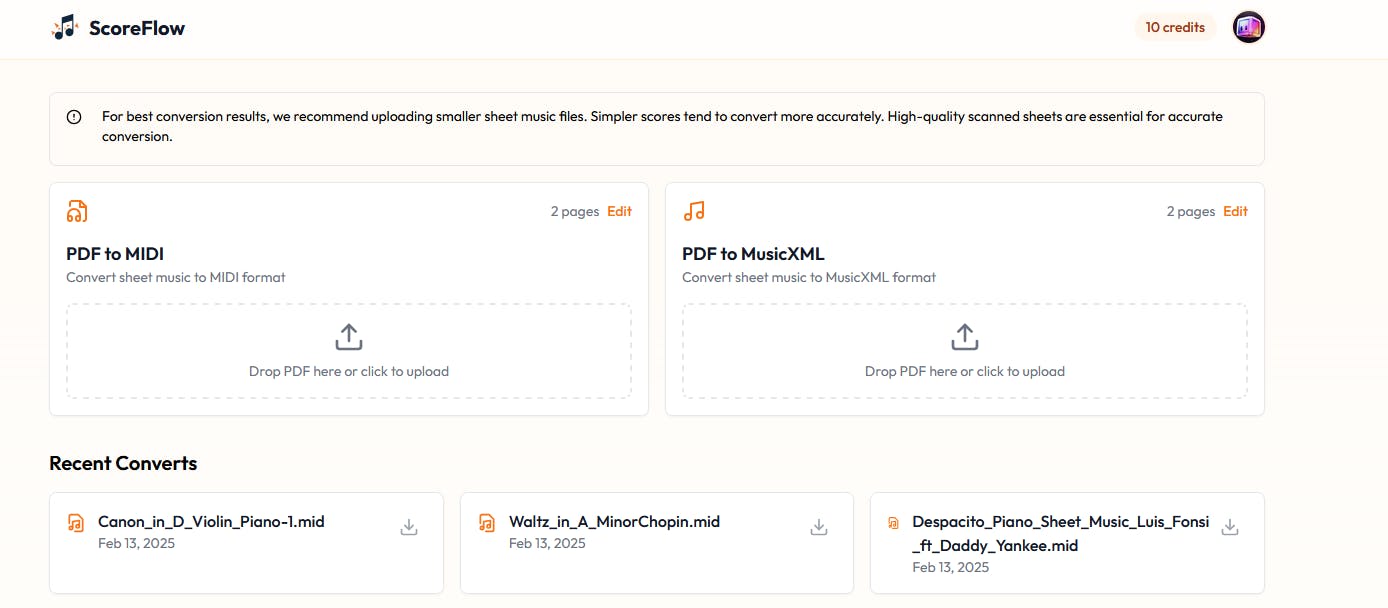The width and height of the screenshot is (1388, 608).
Task: Click the ScoreFlow music note logo
Action: coord(65,27)
